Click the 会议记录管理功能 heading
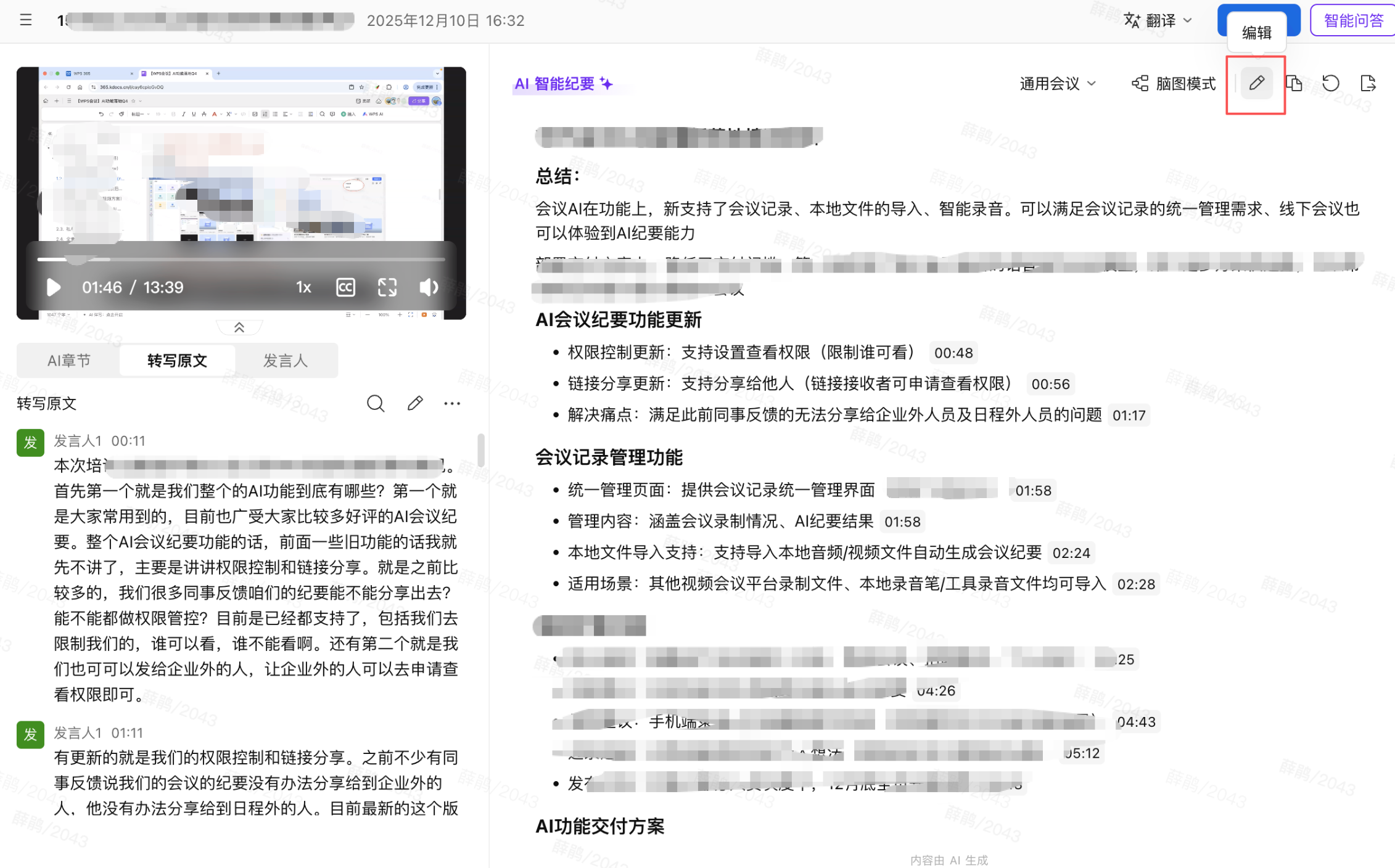Image resolution: width=1395 pixels, height=868 pixels. pos(609,457)
